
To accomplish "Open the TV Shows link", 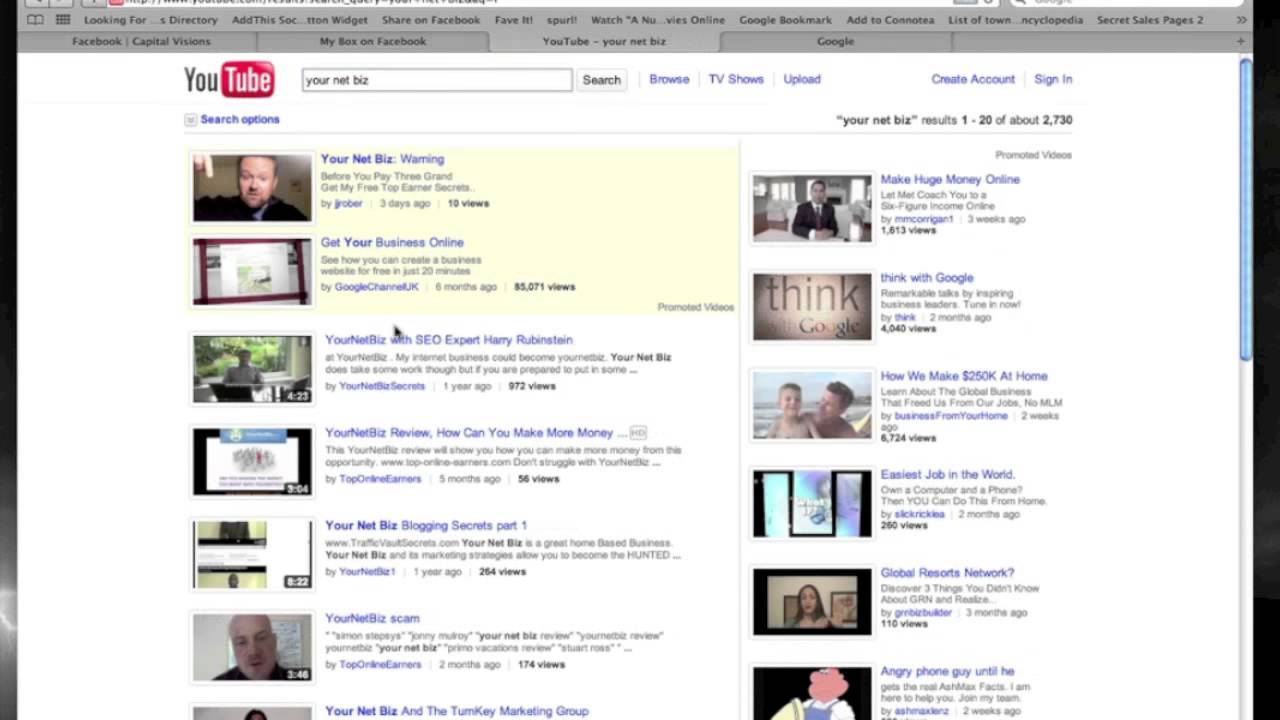I will [736, 79].
